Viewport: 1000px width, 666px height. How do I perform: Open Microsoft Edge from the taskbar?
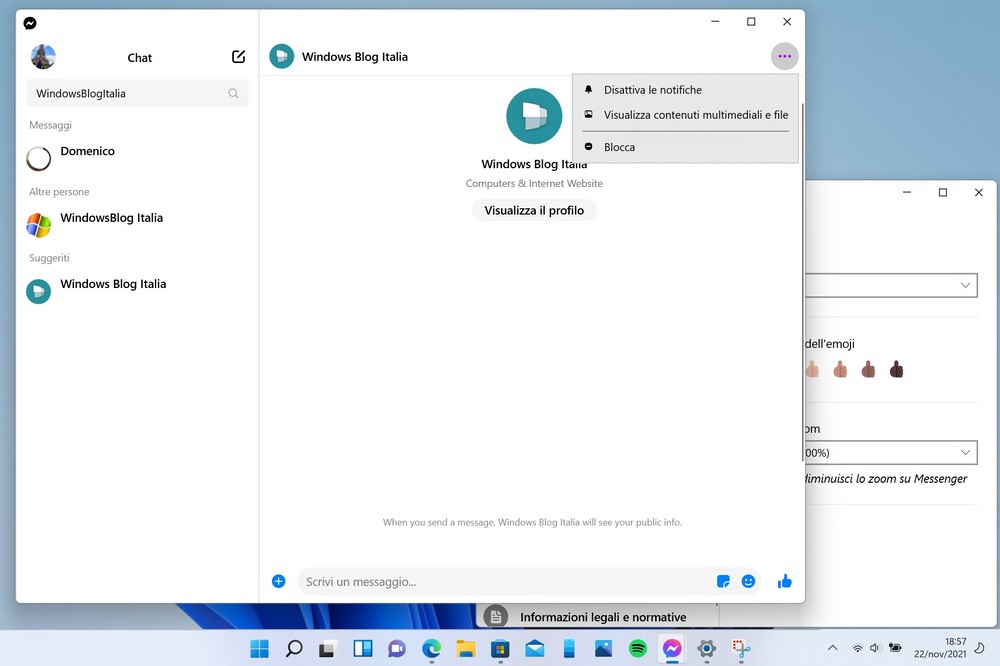[x=431, y=648]
